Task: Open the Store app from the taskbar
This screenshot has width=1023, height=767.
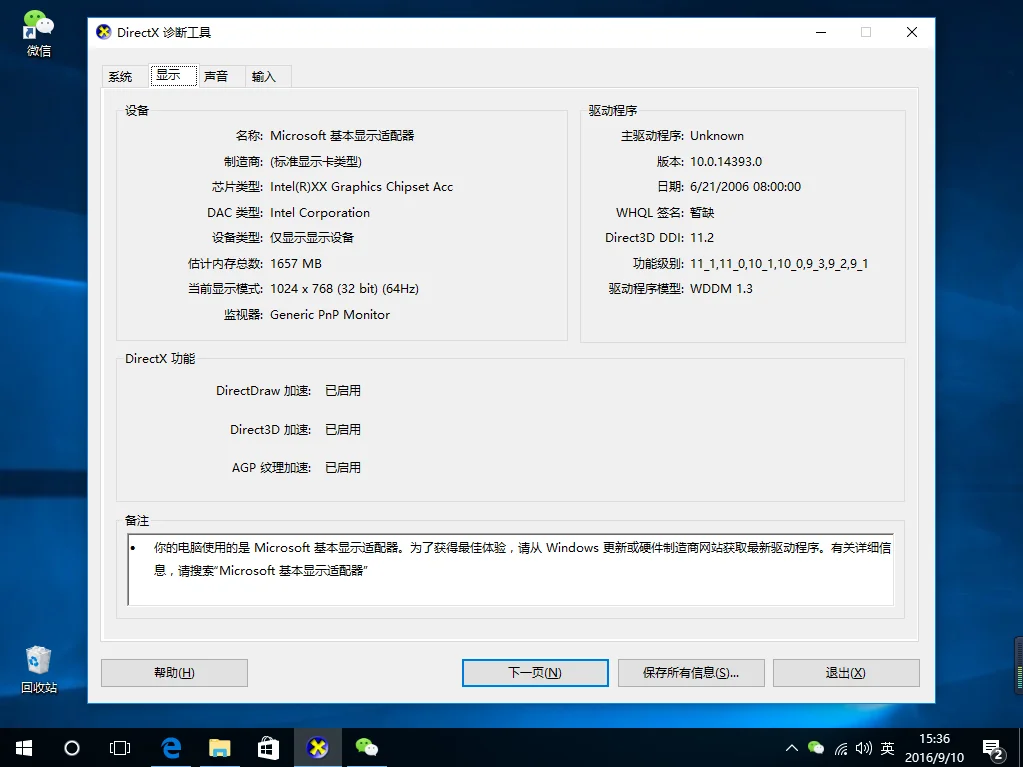Action: (x=268, y=747)
